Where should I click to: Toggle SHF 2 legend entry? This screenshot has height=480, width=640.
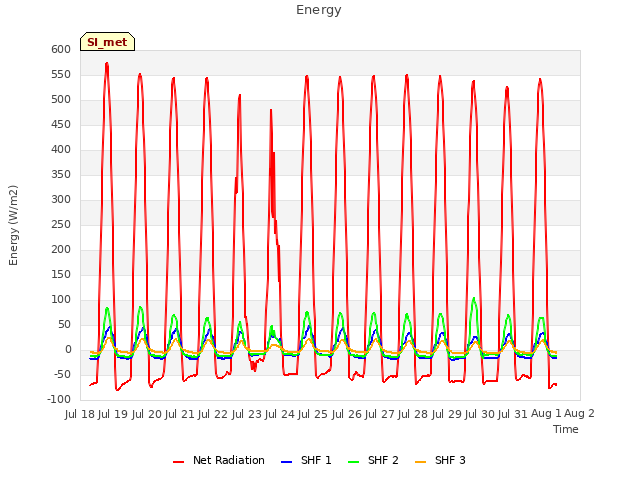point(373,460)
